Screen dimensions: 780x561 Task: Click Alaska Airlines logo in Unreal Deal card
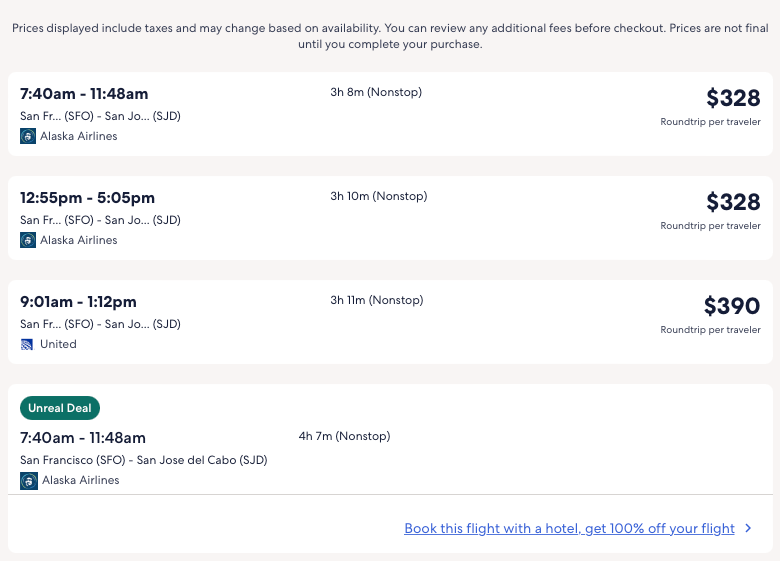tap(29, 480)
